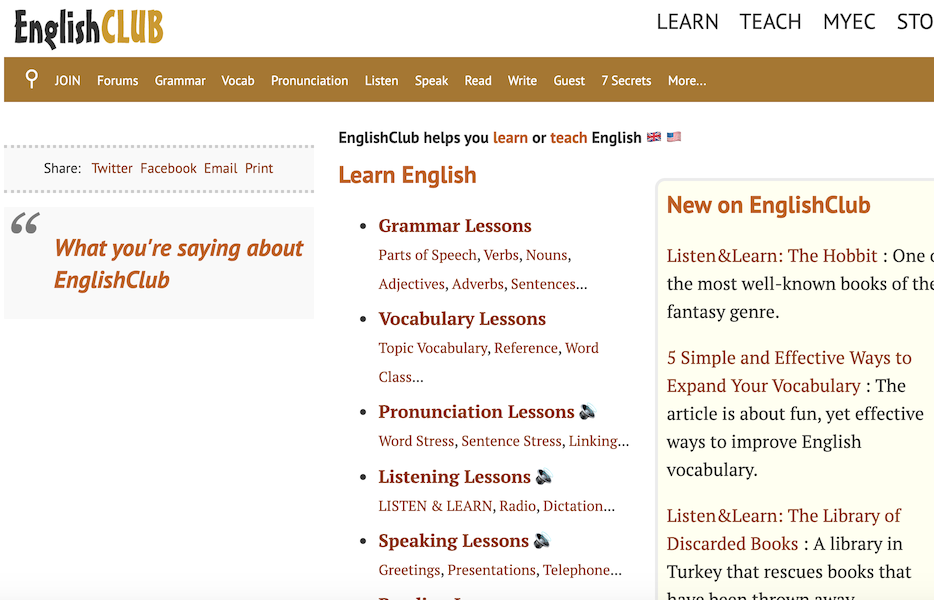Open the Dictation... link

[x=578, y=505]
